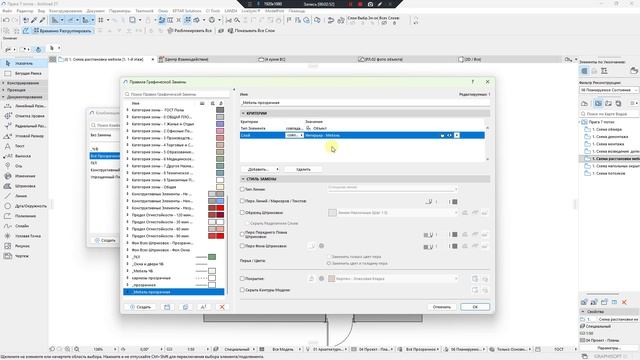The height and width of the screenshot is (360, 640).
Task: Click the Поиск Правил Графической Замены search field
Action: coord(177,94)
